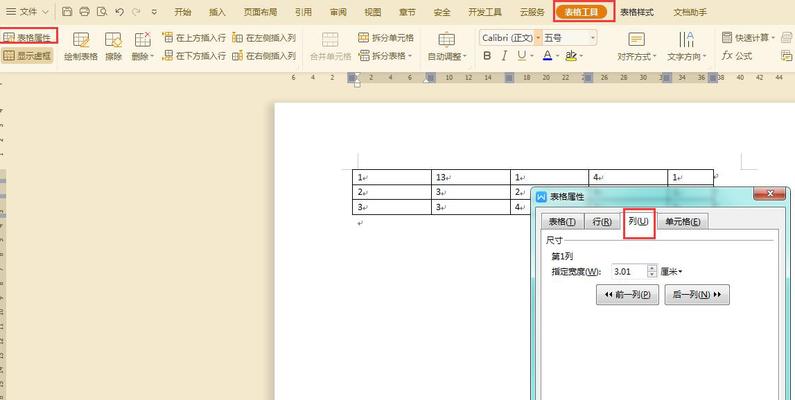795x400 pixels.
Task: Click 在上方插入行 (insert row above)
Action: point(194,38)
